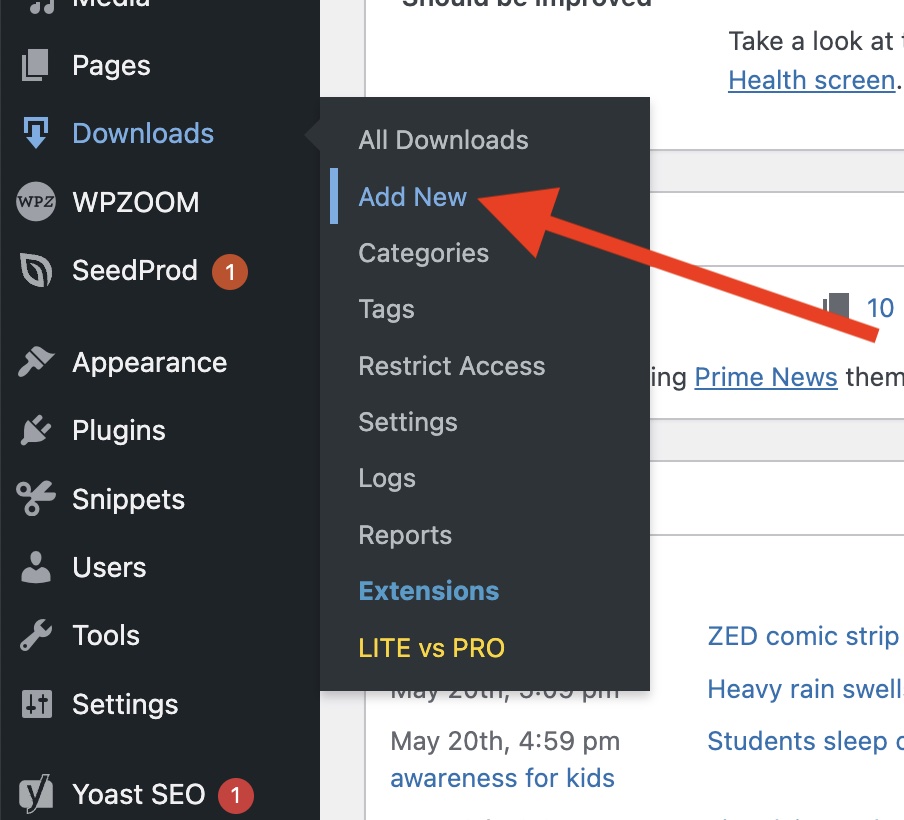Click the Yoast SEO logo icon
Image resolution: width=904 pixels, height=820 pixels.
[36, 795]
